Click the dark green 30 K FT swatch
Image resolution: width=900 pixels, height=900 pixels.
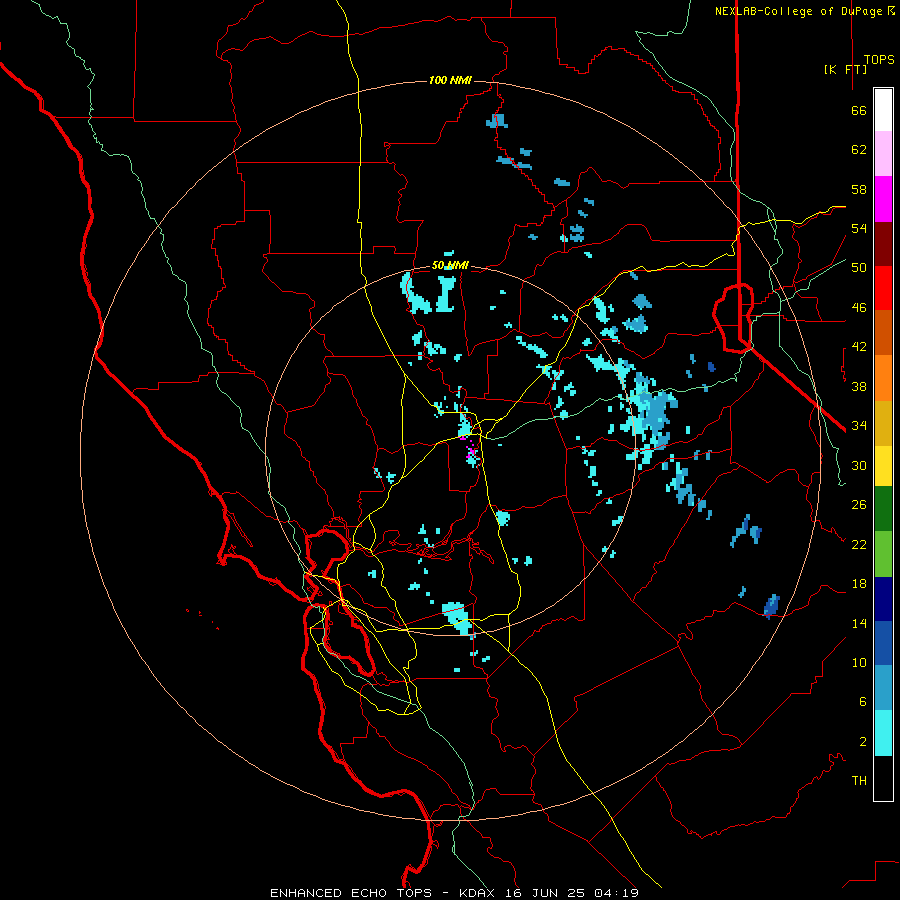883,509
